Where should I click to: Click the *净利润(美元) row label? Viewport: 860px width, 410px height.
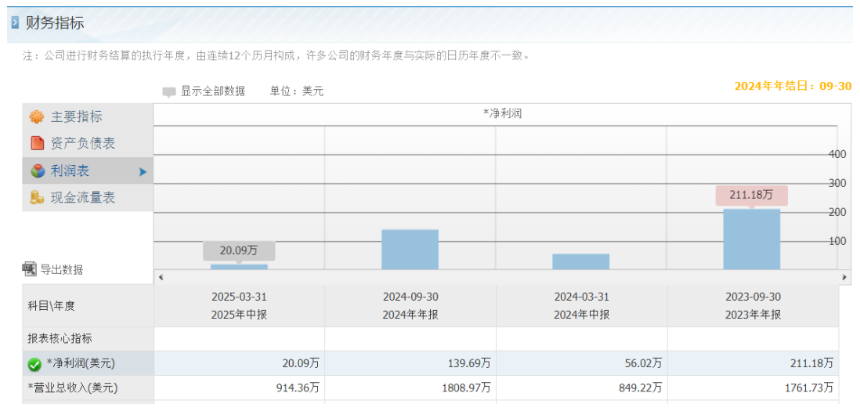click(81, 363)
